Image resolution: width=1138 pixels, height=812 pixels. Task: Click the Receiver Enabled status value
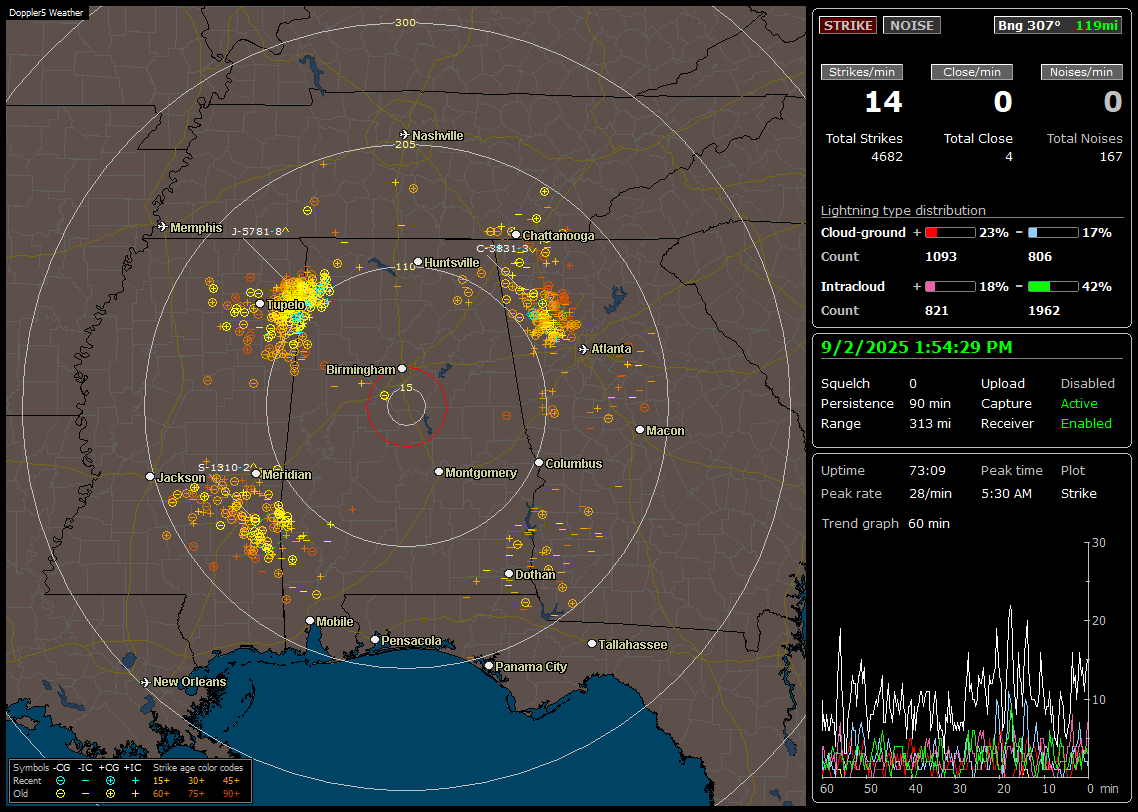[x=1086, y=423]
